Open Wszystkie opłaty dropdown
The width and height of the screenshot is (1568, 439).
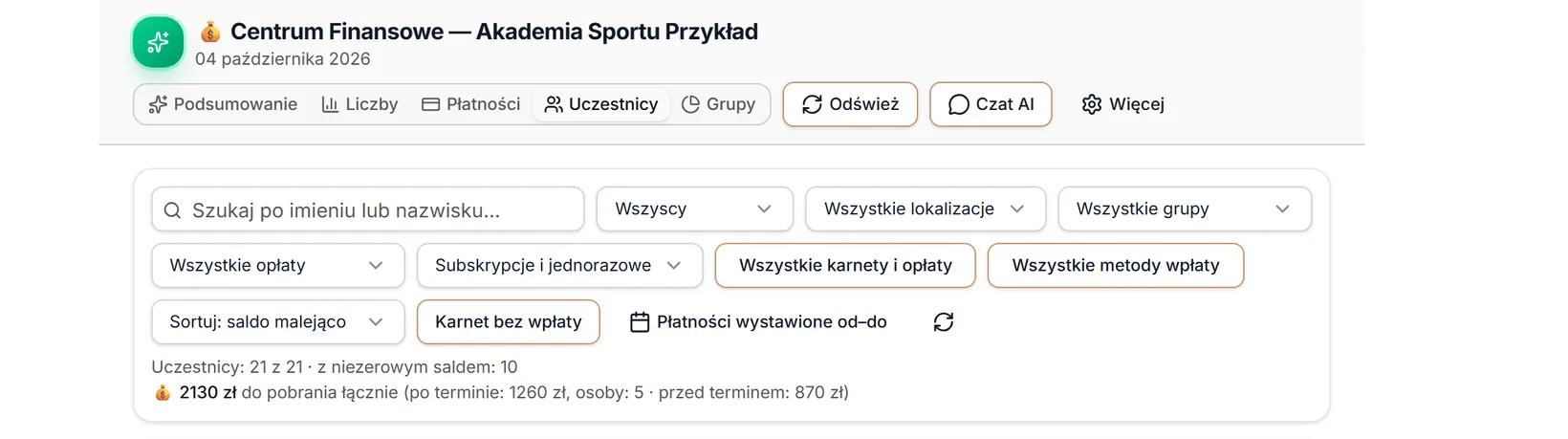278,265
